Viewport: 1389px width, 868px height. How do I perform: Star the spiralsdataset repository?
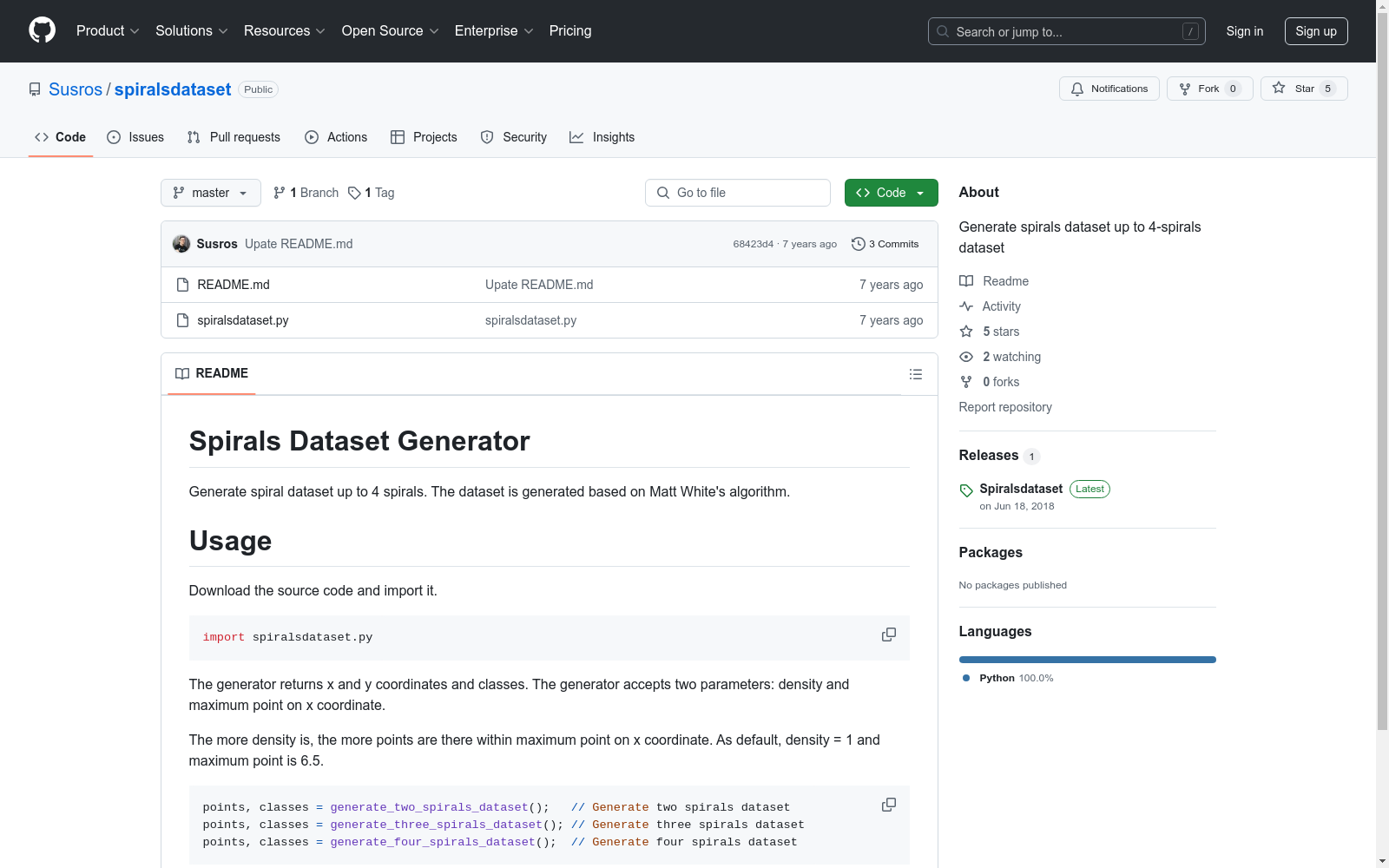[x=1304, y=89]
